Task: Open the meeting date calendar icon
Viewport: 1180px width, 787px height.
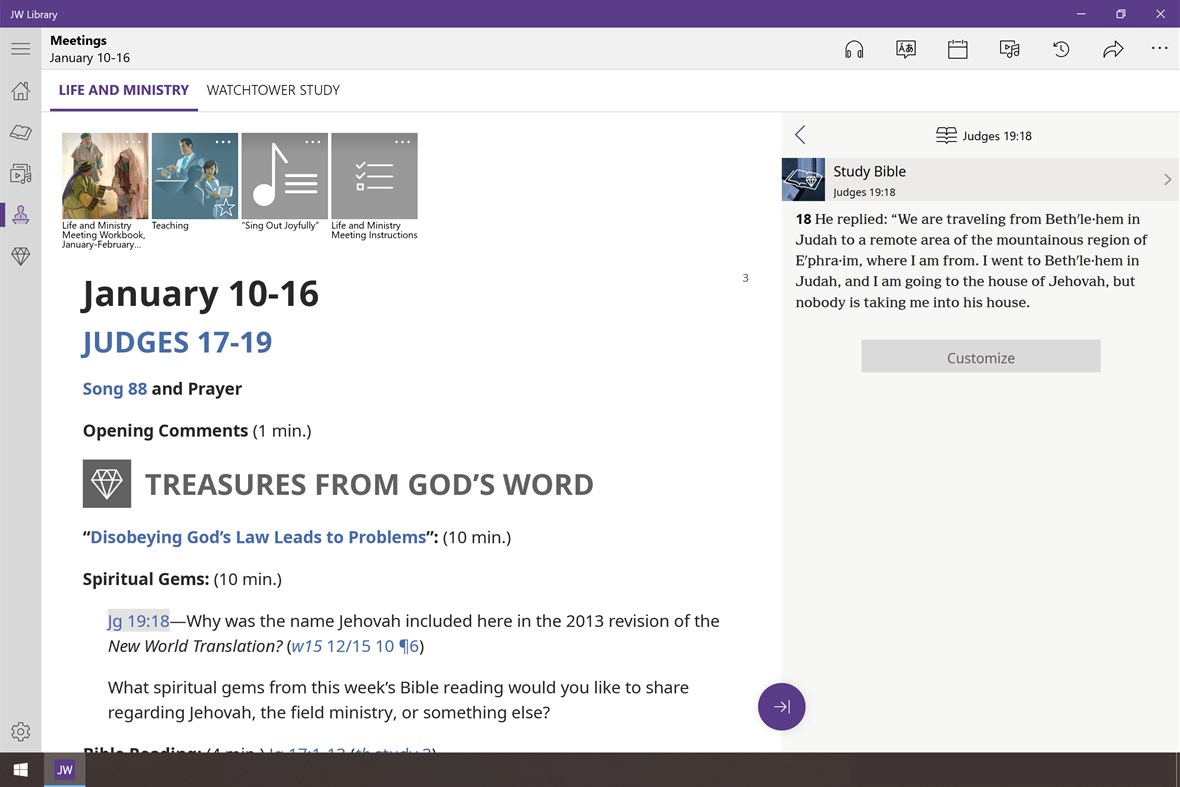Action: [958, 48]
